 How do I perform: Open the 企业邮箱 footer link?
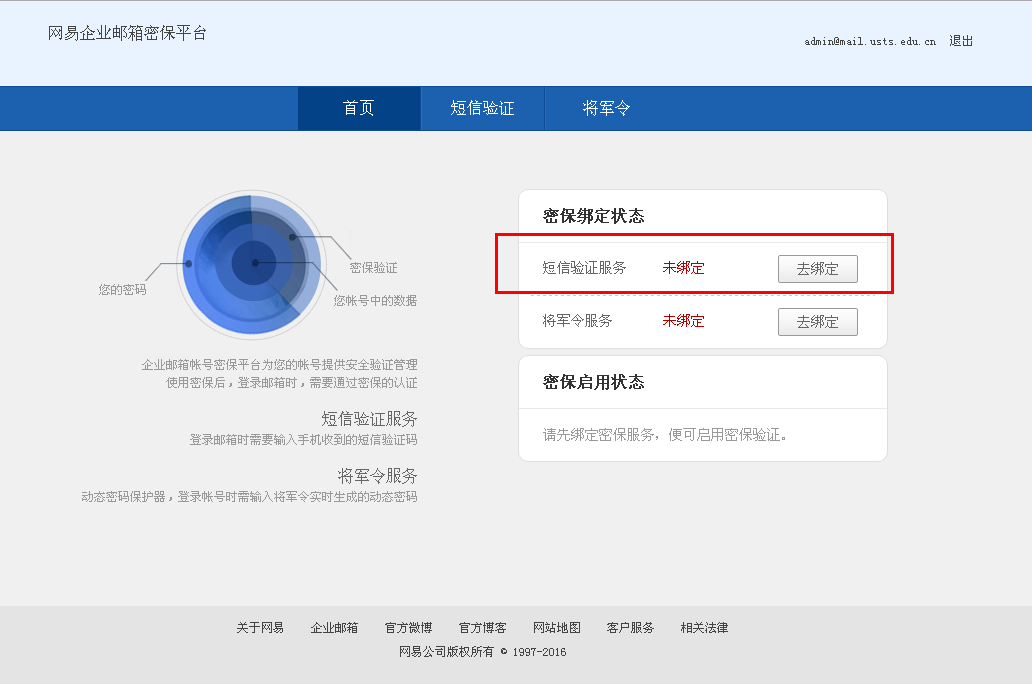pos(334,628)
